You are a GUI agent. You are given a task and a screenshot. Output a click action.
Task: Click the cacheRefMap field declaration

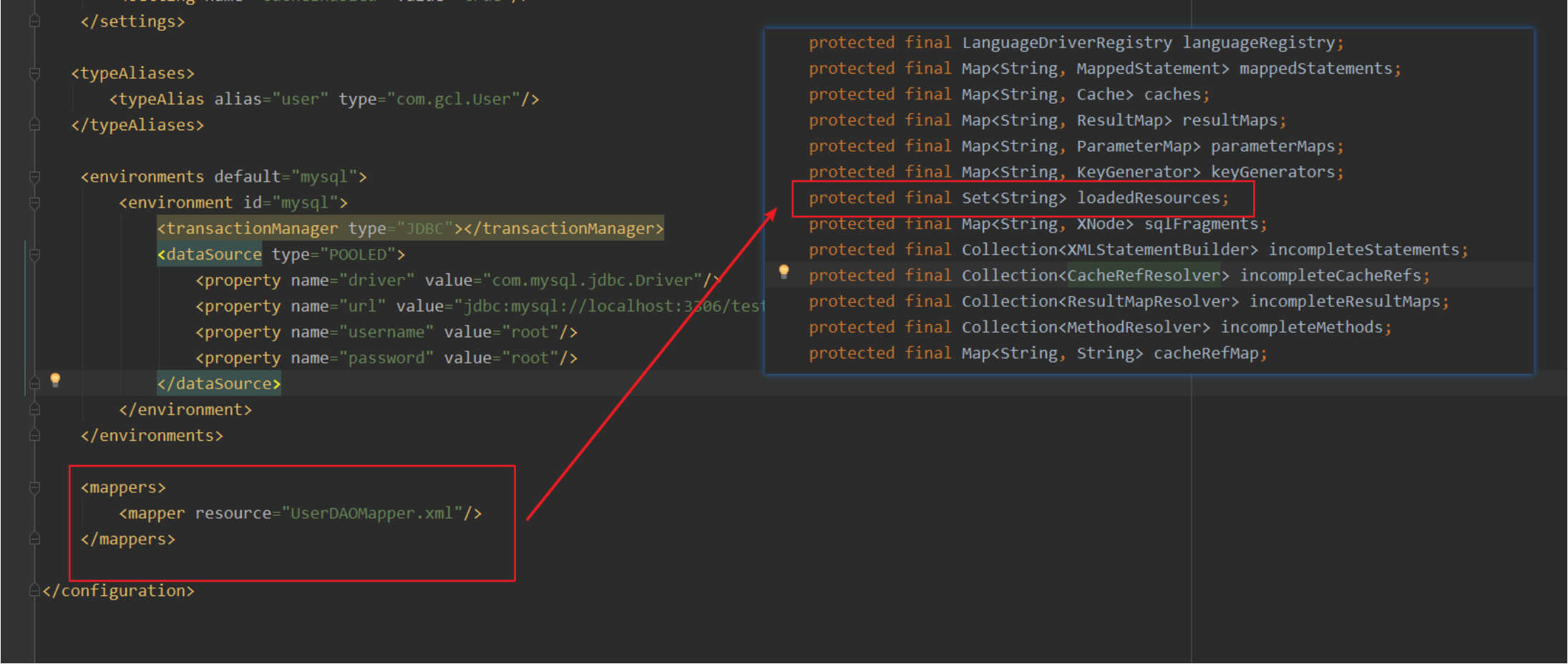point(1205,353)
